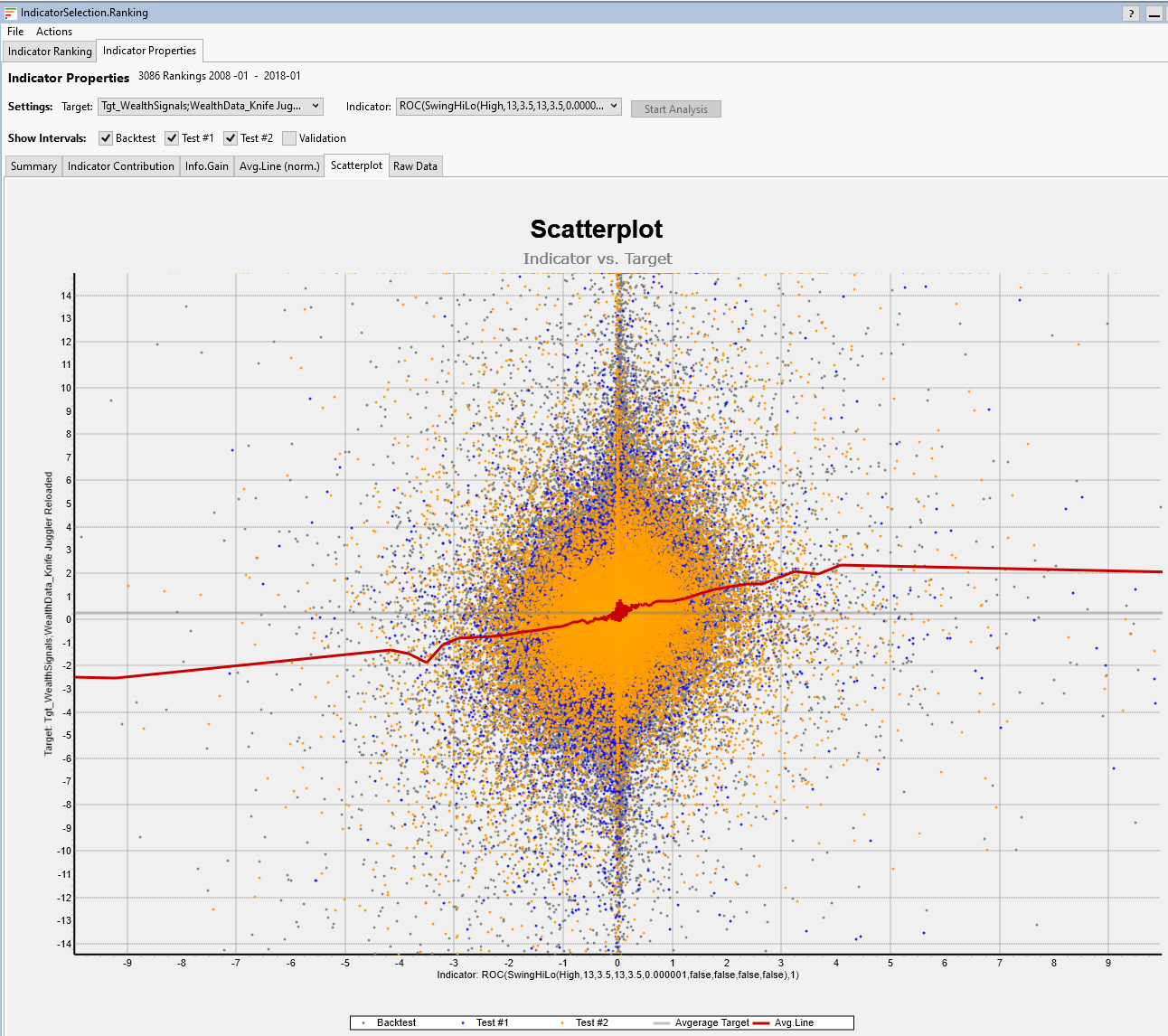This screenshot has width=1168, height=1036.
Task: Open the Actions menu
Action: point(54,32)
